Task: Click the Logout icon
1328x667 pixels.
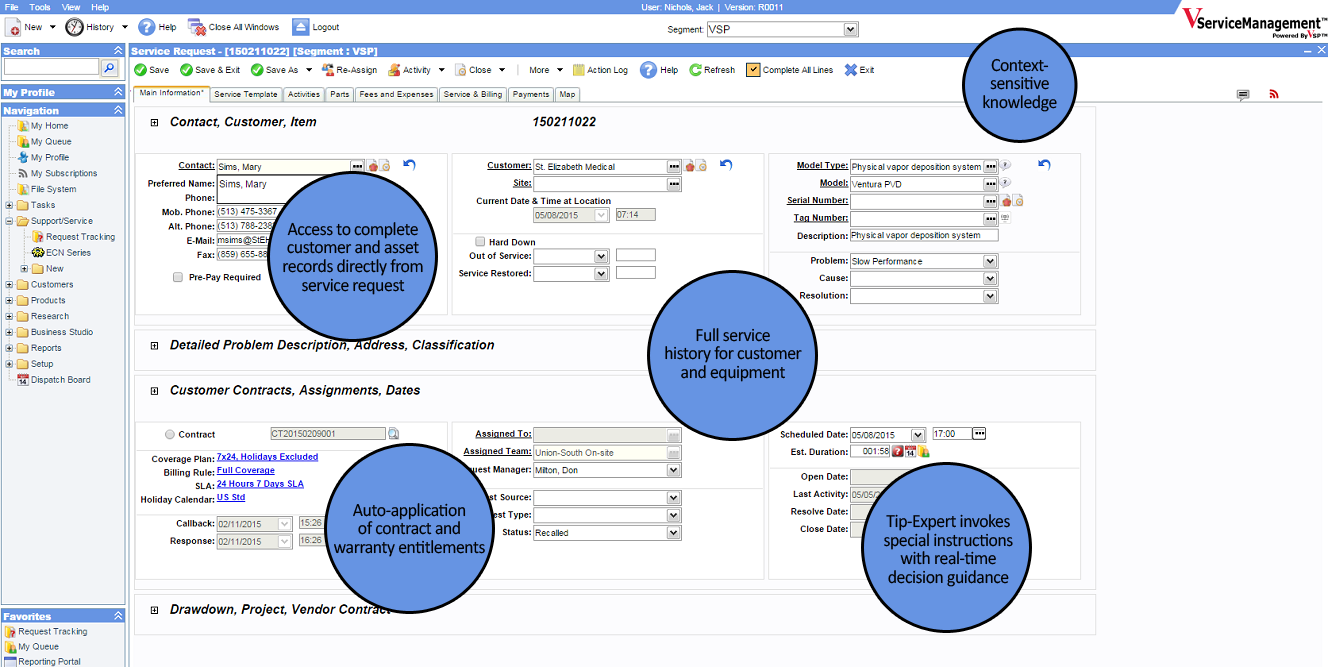Action: click(301, 27)
